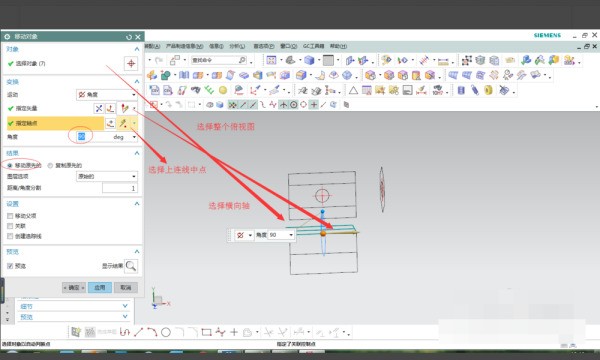The height and width of the screenshot is (360, 600).
Task: Click the reverse vector direction icon
Action: point(99,109)
